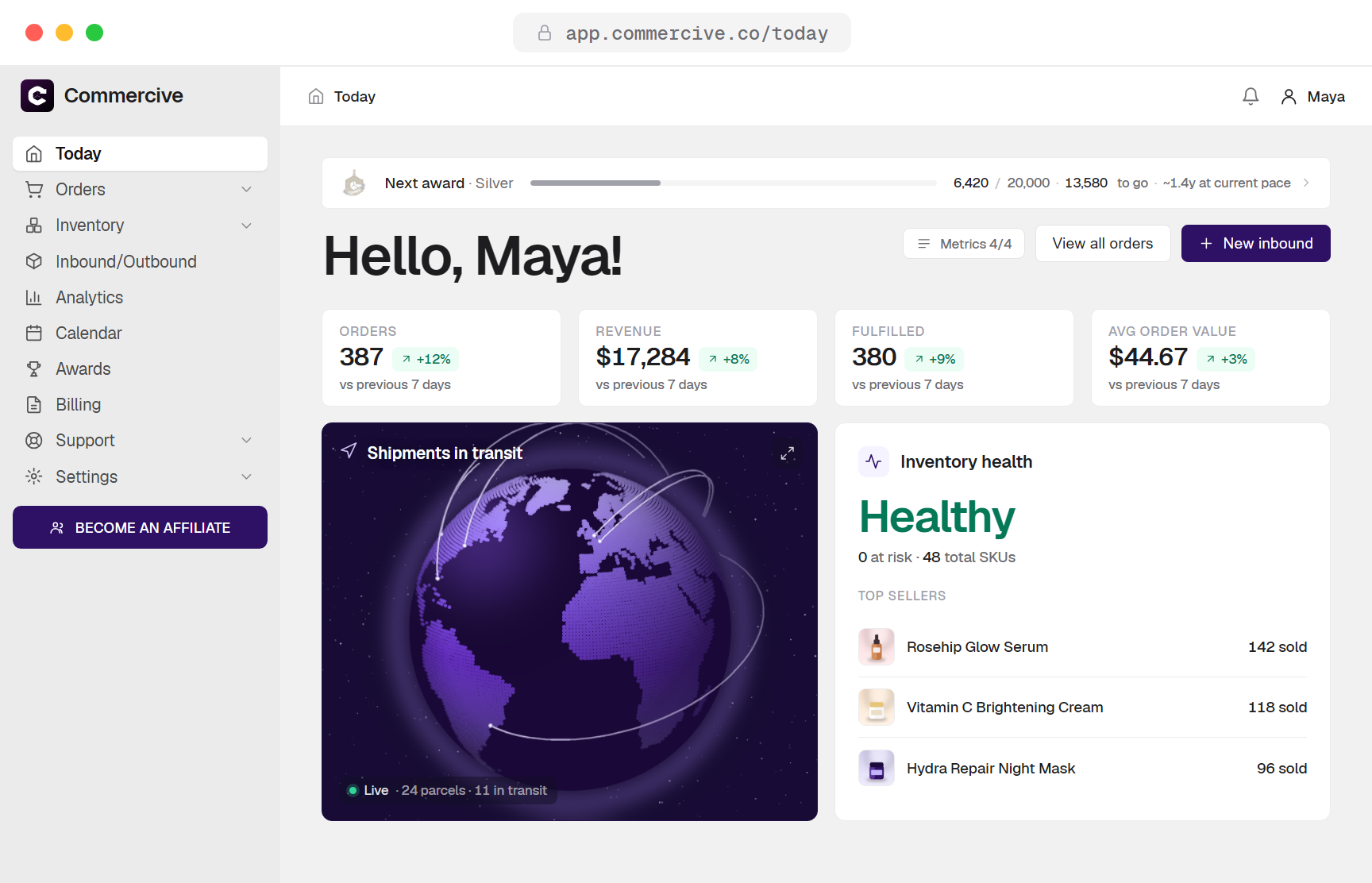Click the +3% average order badge
This screenshot has width=1372, height=883.
coord(1226,359)
